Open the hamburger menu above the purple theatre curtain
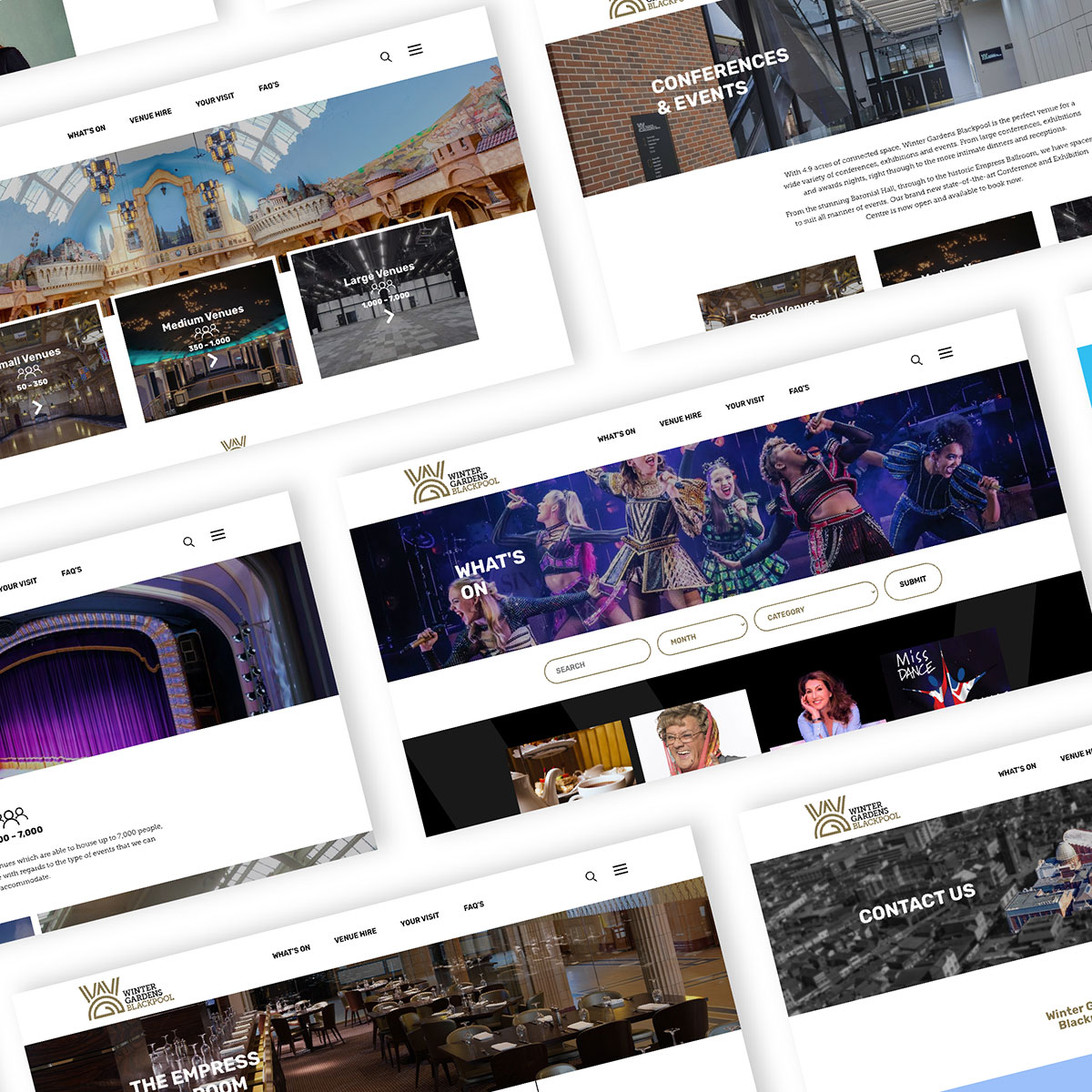Image resolution: width=1092 pixels, height=1092 pixels. tap(218, 535)
